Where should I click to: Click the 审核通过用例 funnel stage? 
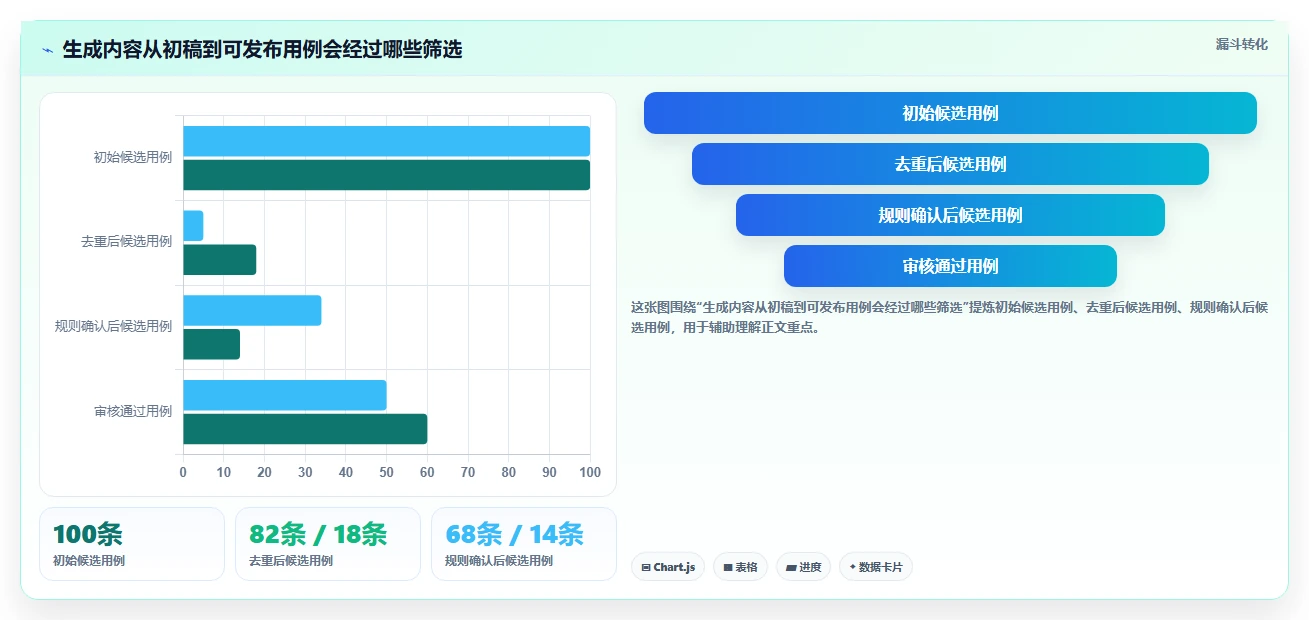tap(950, 266)
